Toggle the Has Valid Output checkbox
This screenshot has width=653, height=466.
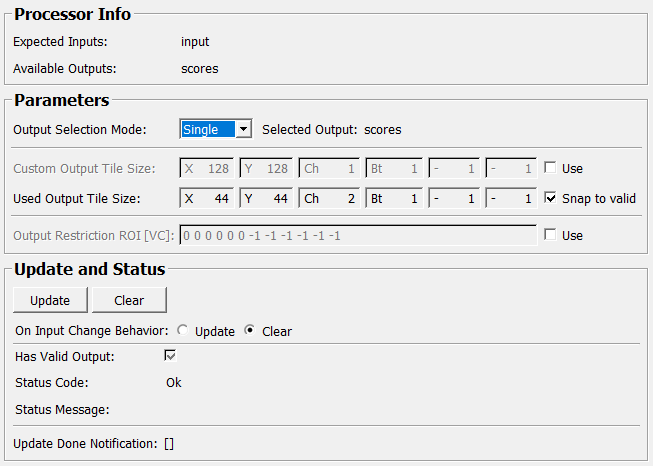(x=170, y=356)
